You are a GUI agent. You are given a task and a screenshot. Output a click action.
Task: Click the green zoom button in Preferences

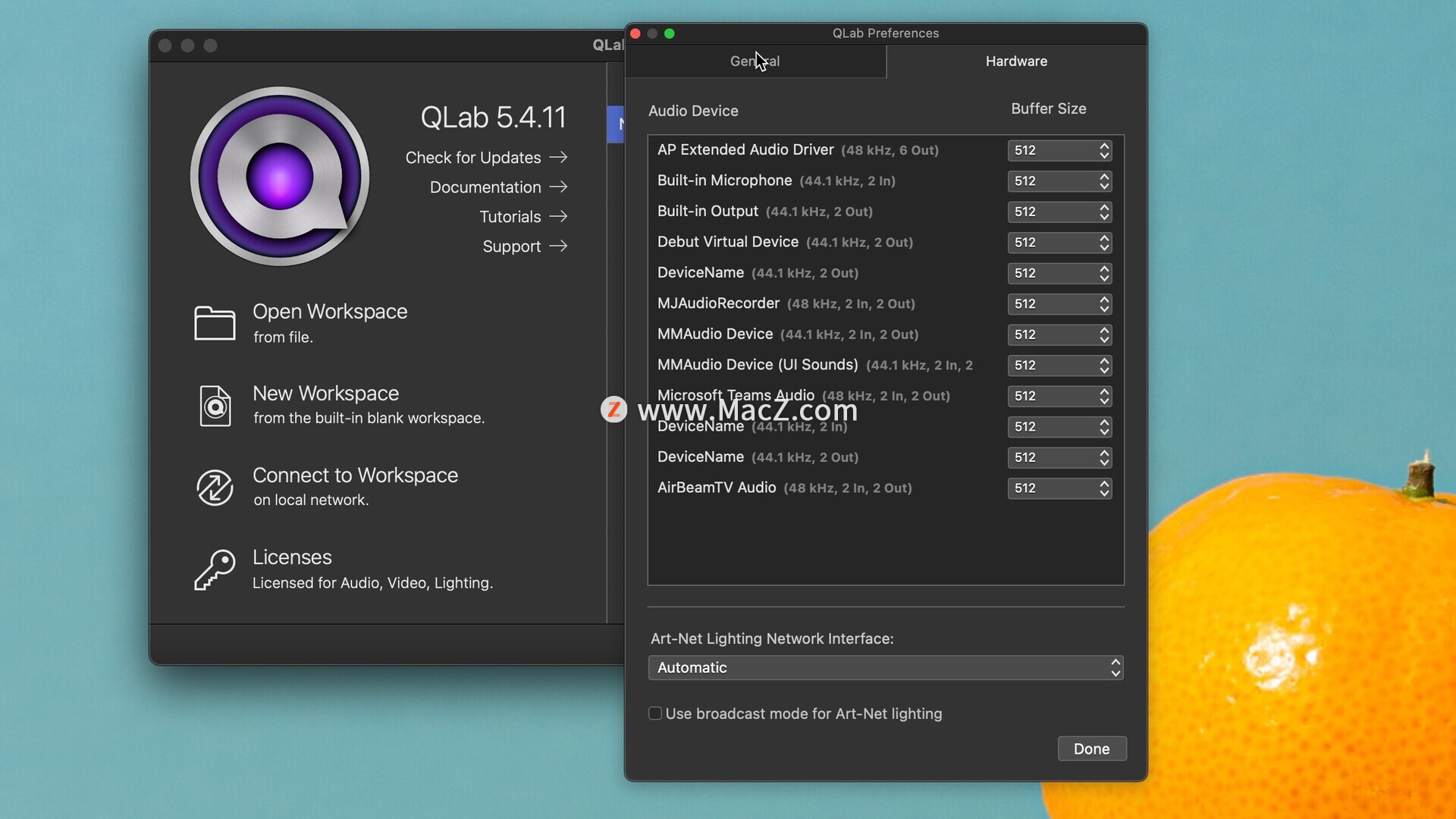[670, 33]
